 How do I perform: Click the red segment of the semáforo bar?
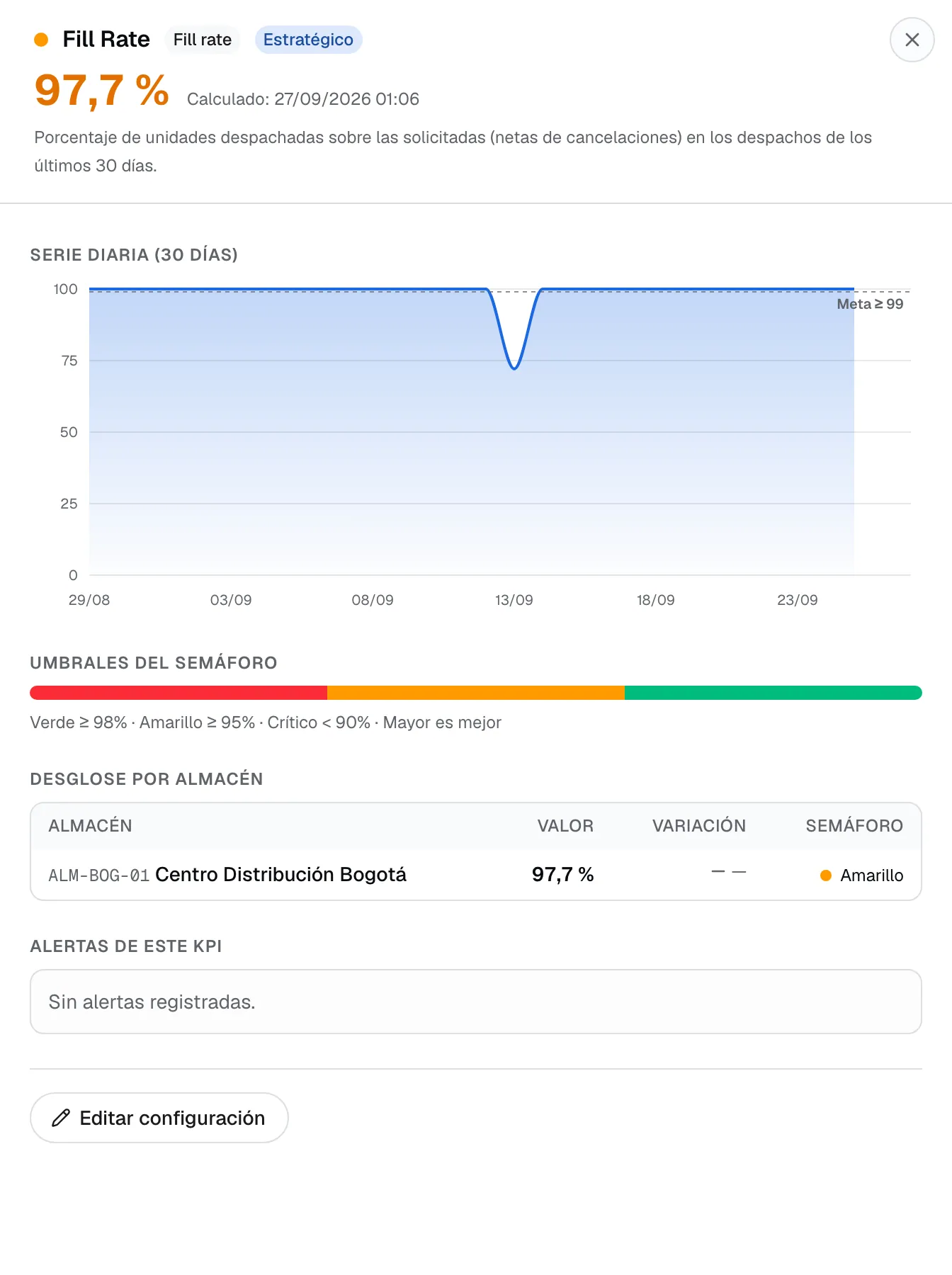point(178,693)
